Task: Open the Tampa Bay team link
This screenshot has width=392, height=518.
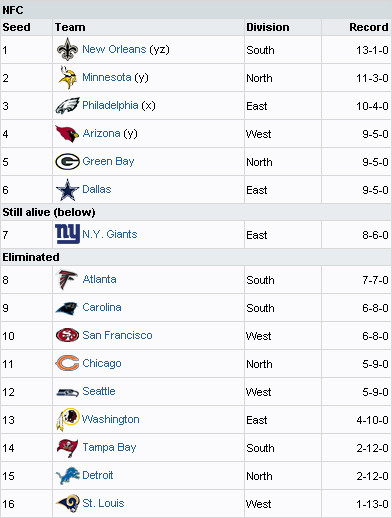Action: 109,447
